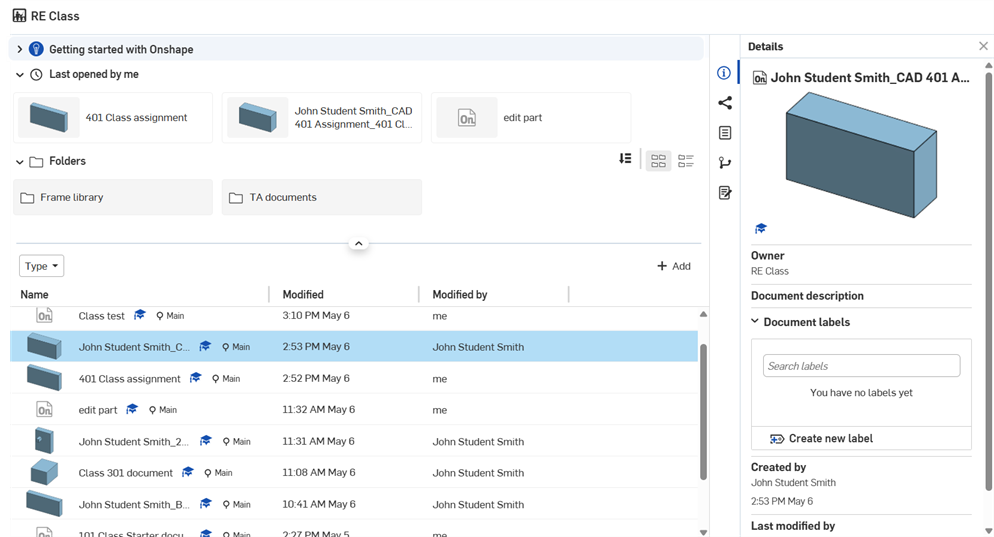Expand Getting started with Onshape section
Viewport: 994px width, 537px height.
tap(20, 49)
